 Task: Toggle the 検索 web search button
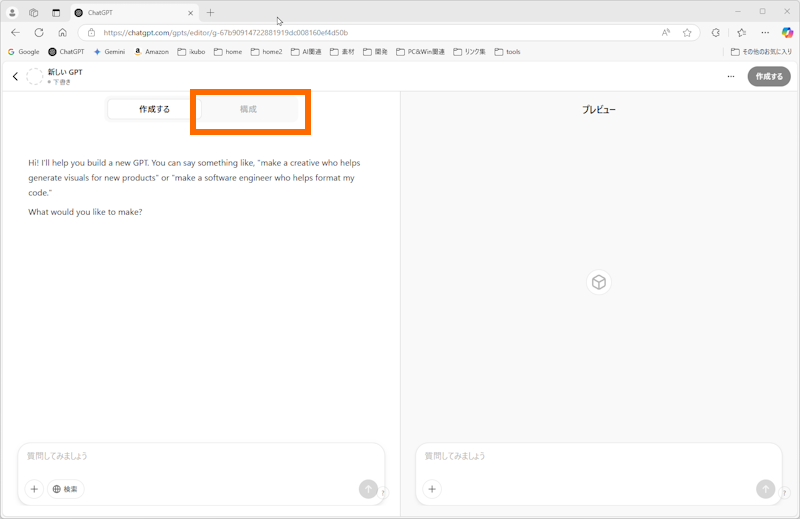tap(66, 489)
